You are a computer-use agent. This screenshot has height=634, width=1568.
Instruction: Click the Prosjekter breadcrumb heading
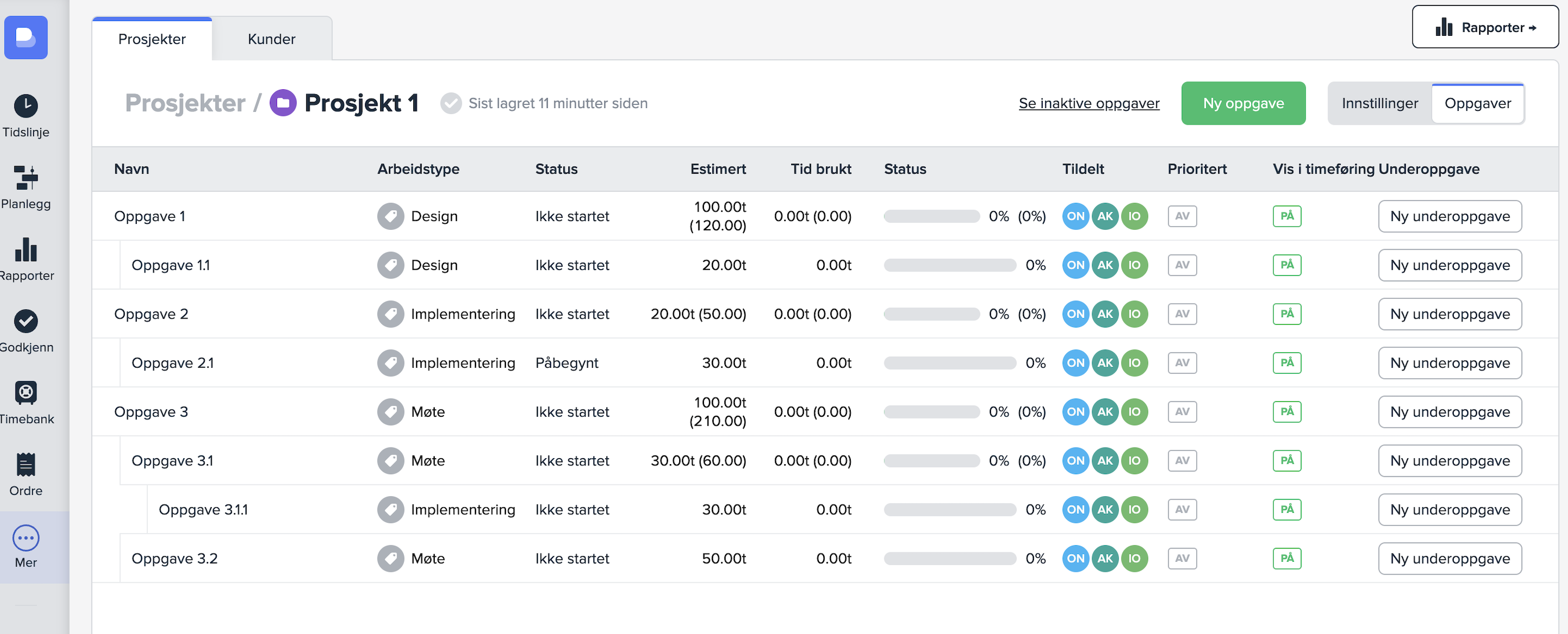point(185,104)
